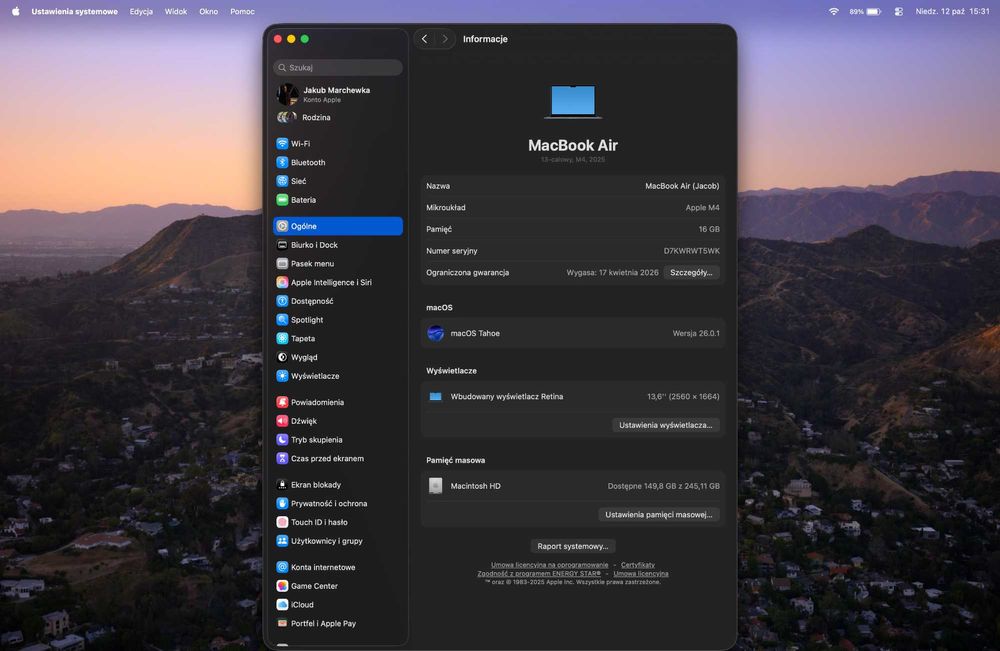Click the battery status in menu bar
Viewport: 1000px width, 651px height.
click(x=865, y=11)
